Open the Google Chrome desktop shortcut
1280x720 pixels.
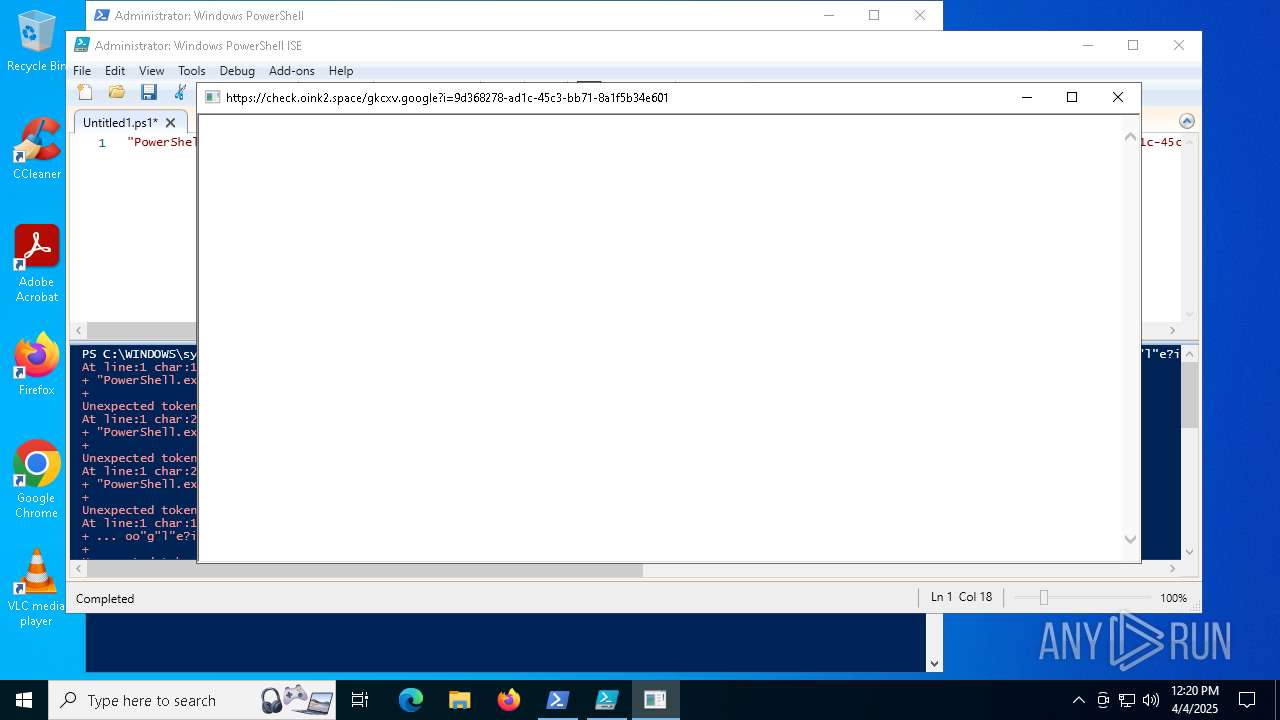(x=37, y=479)
